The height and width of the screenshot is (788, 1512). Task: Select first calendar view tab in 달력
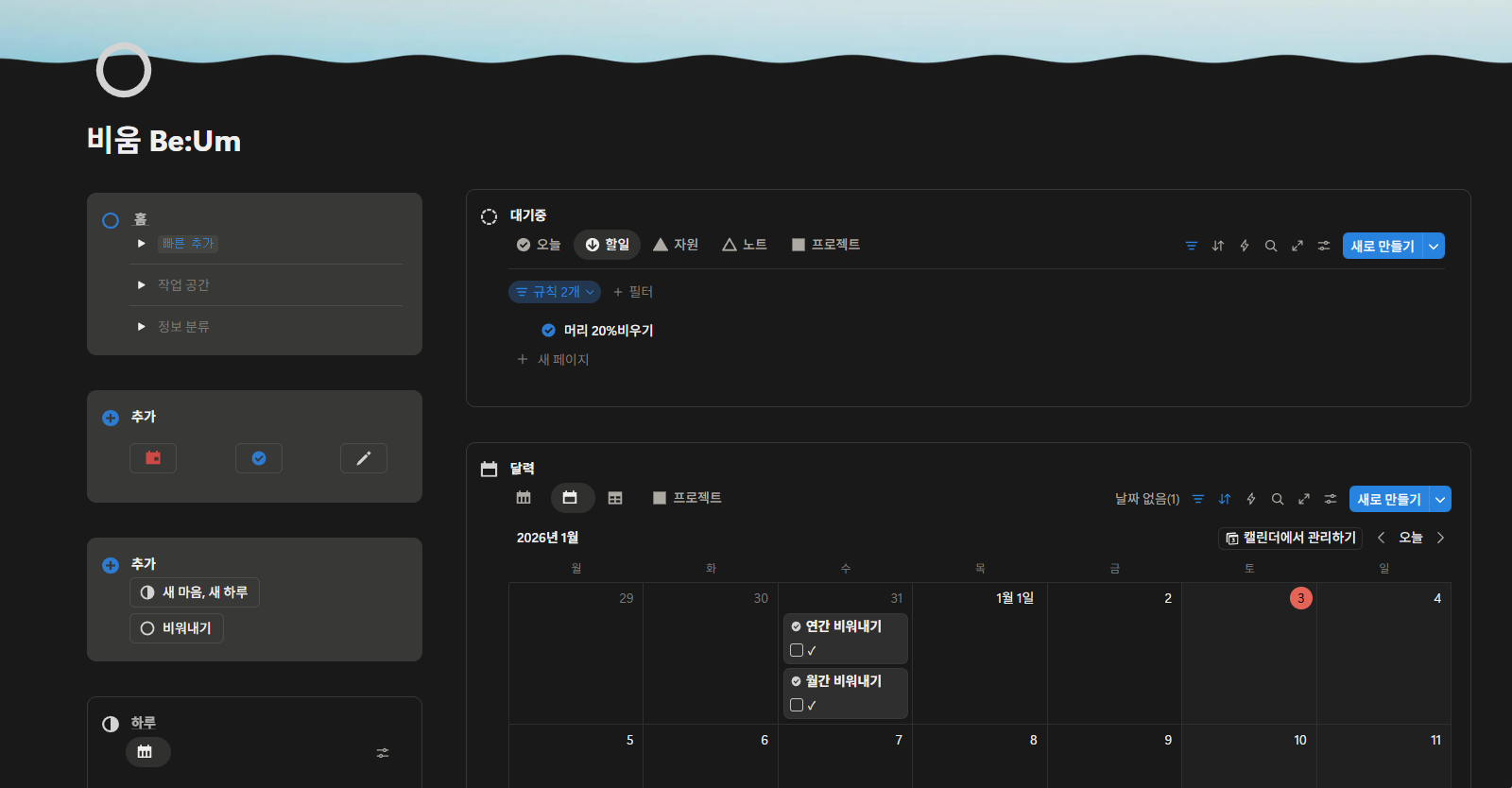coord(524,498)
